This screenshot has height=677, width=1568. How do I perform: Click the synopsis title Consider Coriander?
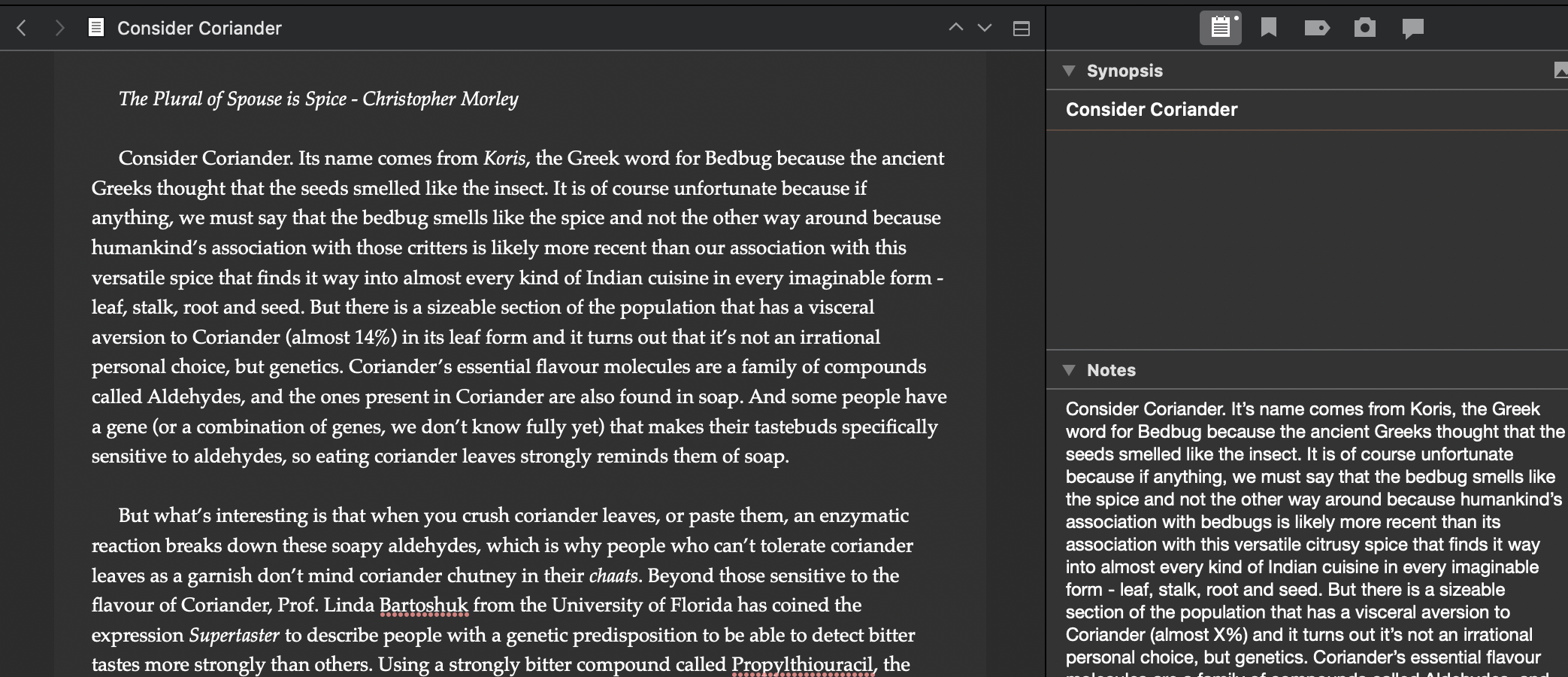pyautogui.click(x=1151, y=110)
